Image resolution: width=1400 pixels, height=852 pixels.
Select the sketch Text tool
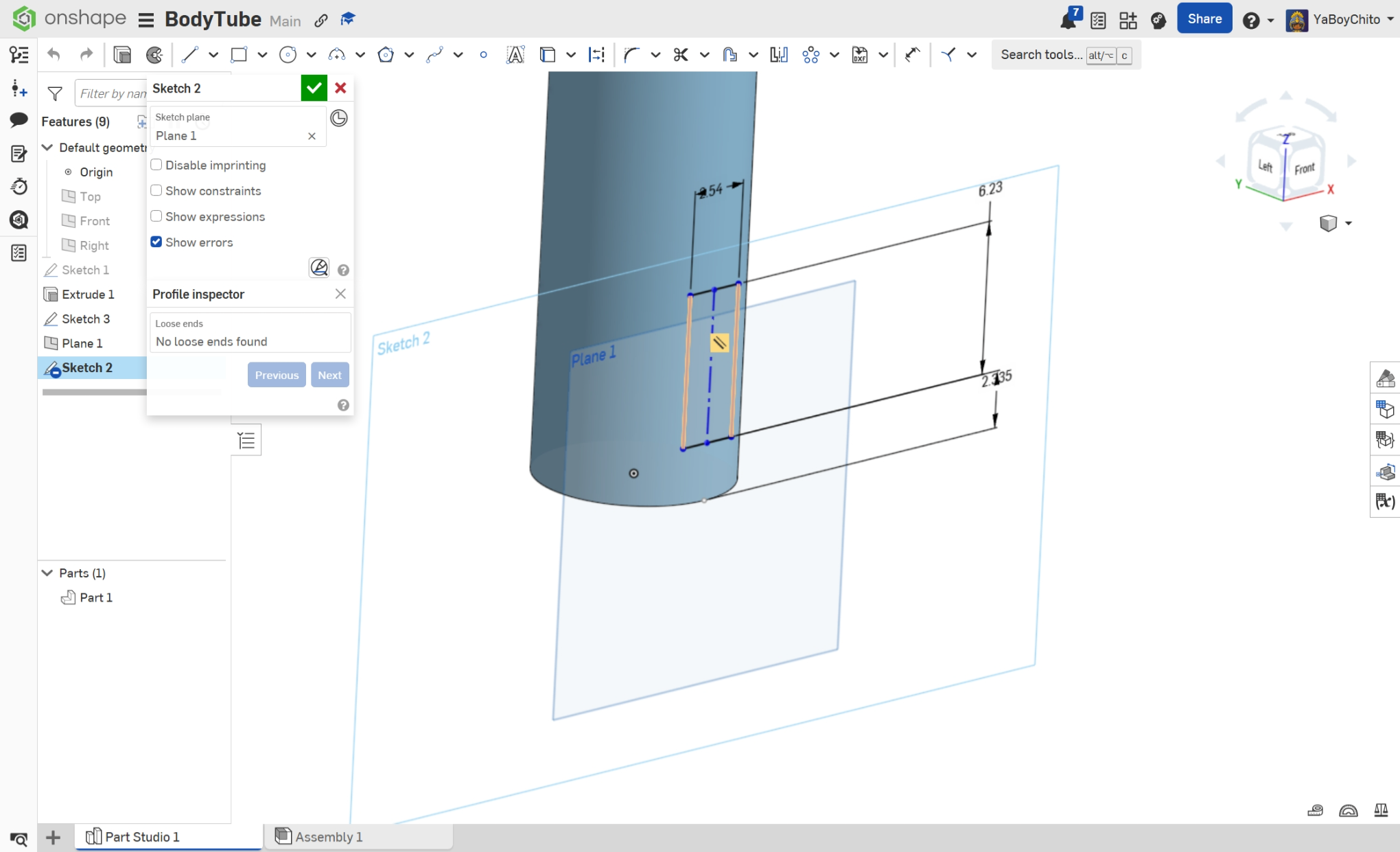(515, 55)
